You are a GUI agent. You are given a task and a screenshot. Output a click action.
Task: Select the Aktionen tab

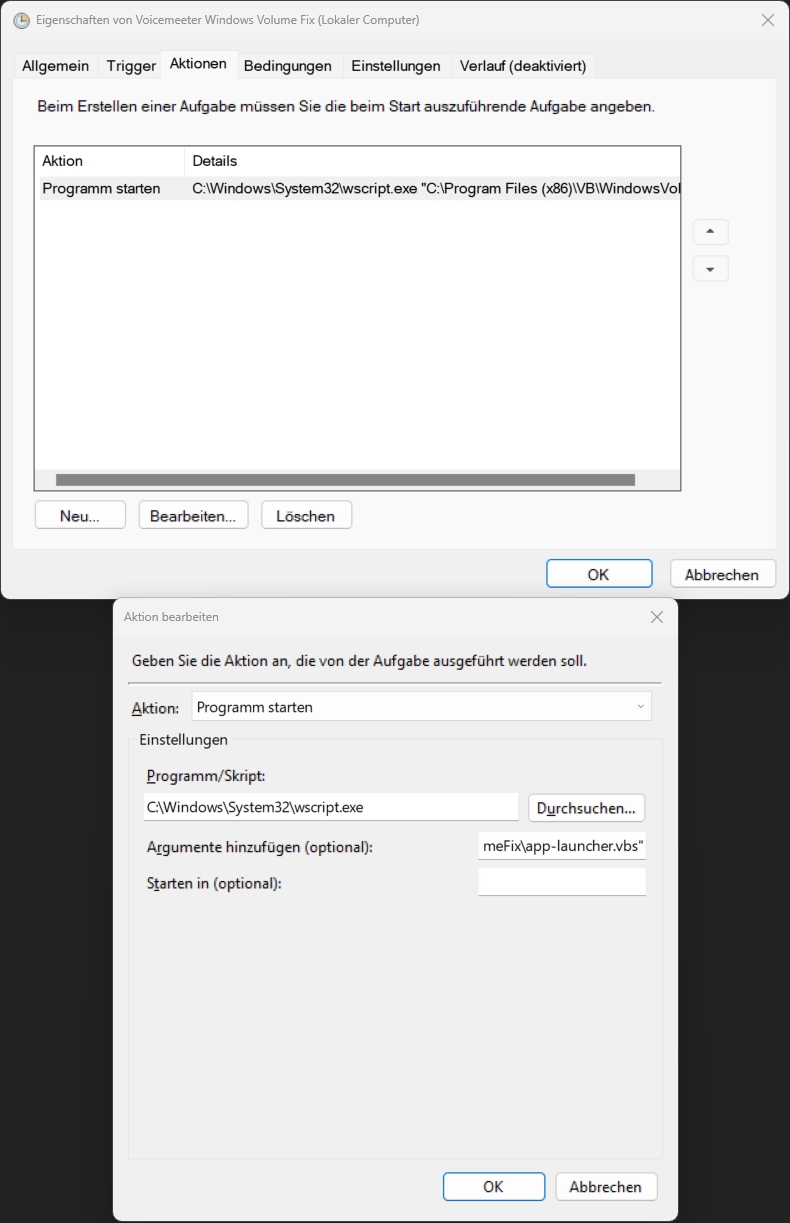point(198,64)
